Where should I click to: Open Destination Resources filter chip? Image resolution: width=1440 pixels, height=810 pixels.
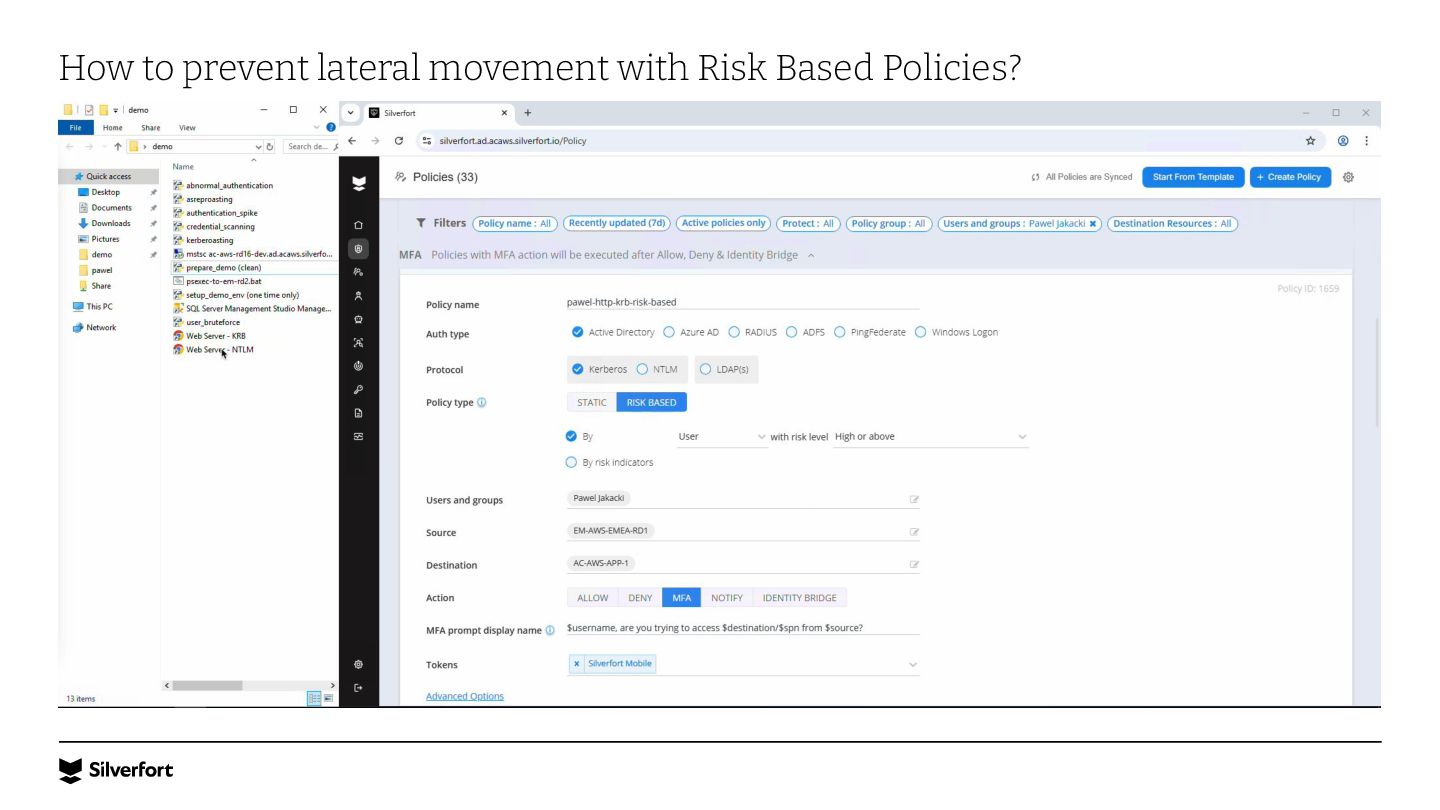[1172, 224]
